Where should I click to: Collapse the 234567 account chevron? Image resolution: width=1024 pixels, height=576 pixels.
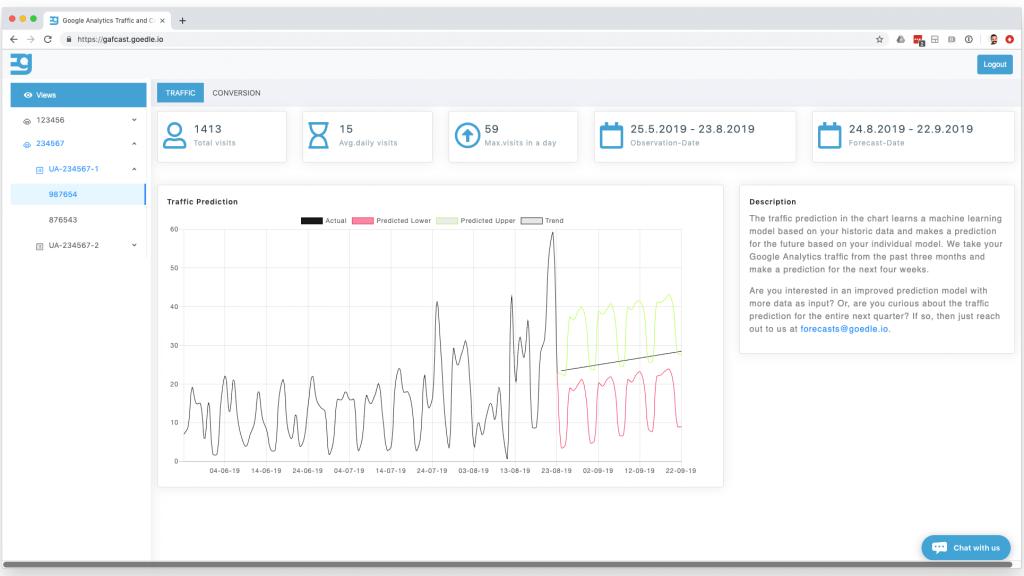click(x=134, y=144)
